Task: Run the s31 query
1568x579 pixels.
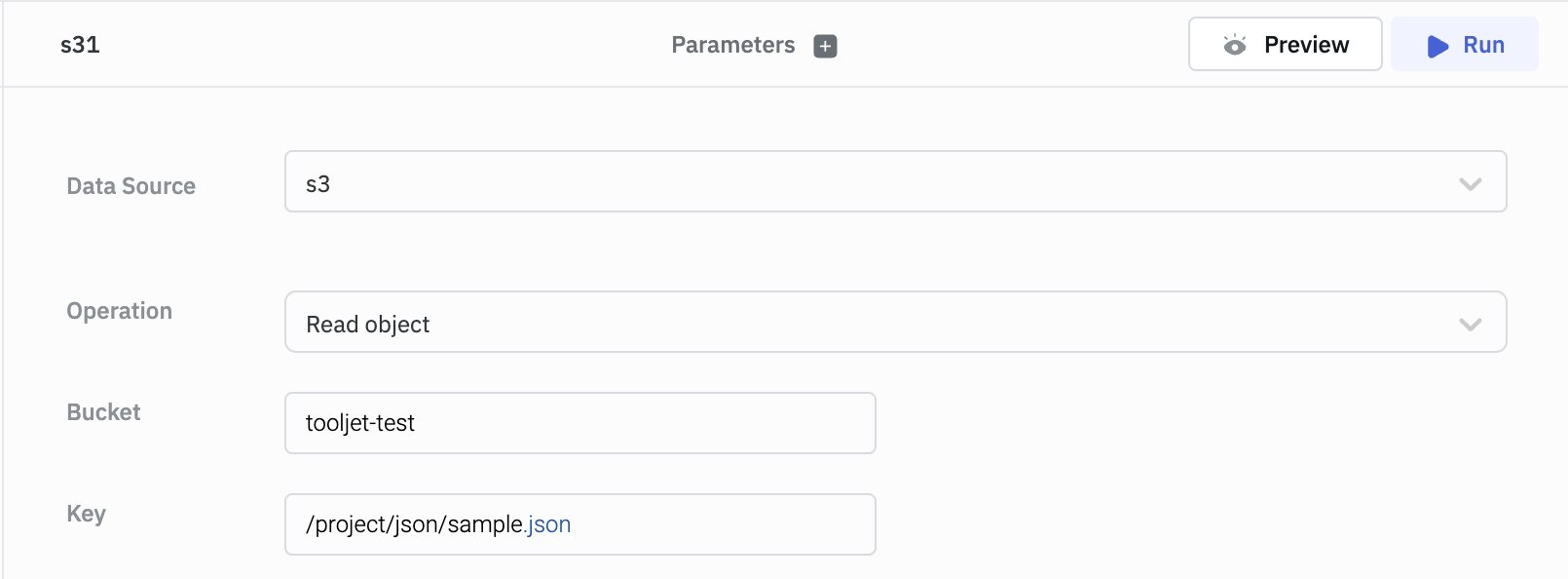Action: point(1464,45)
